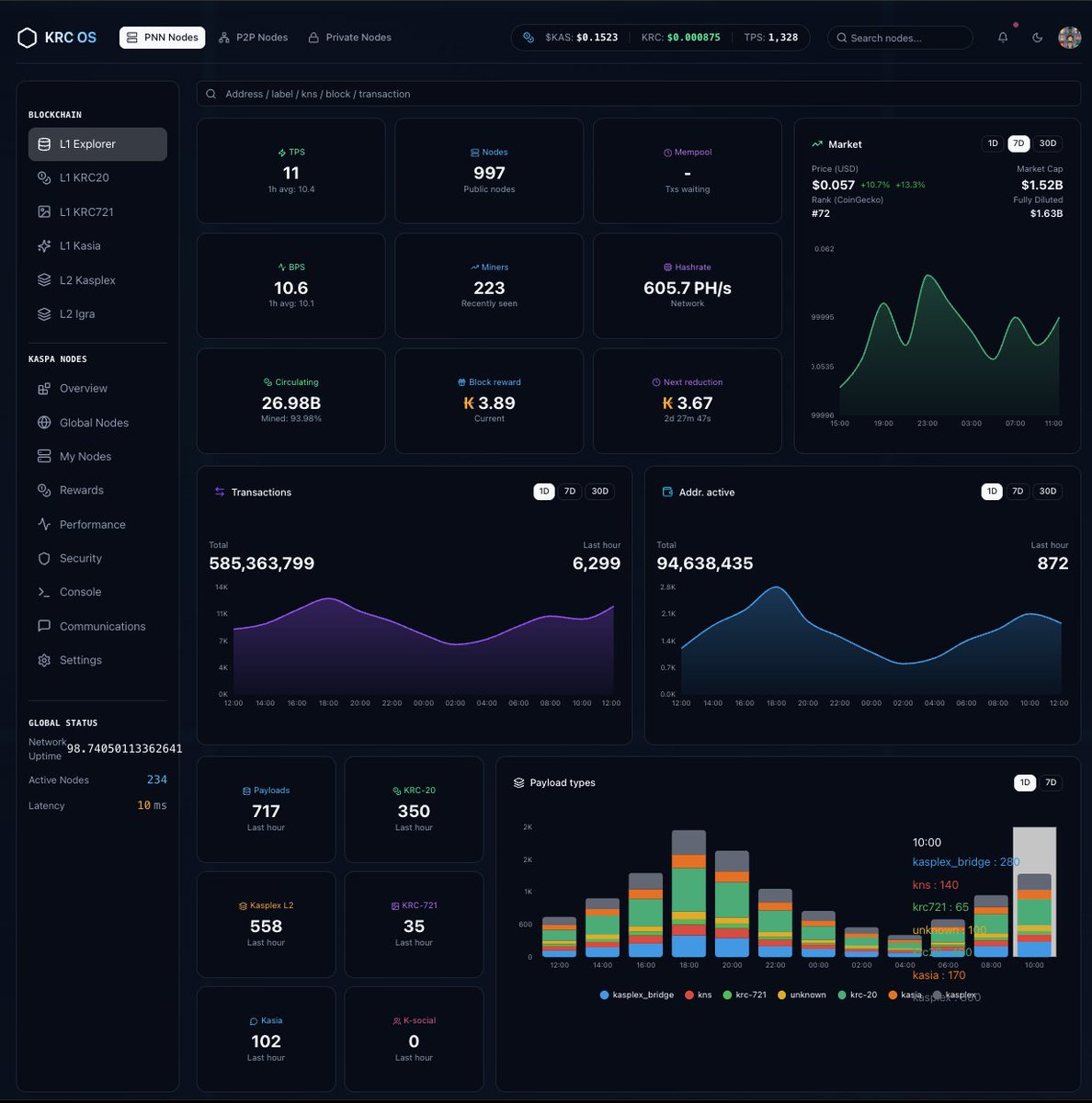This screenshot has width=1092, height=1103.
Task: Open the Performance activity icon
Action: point(43,524)
